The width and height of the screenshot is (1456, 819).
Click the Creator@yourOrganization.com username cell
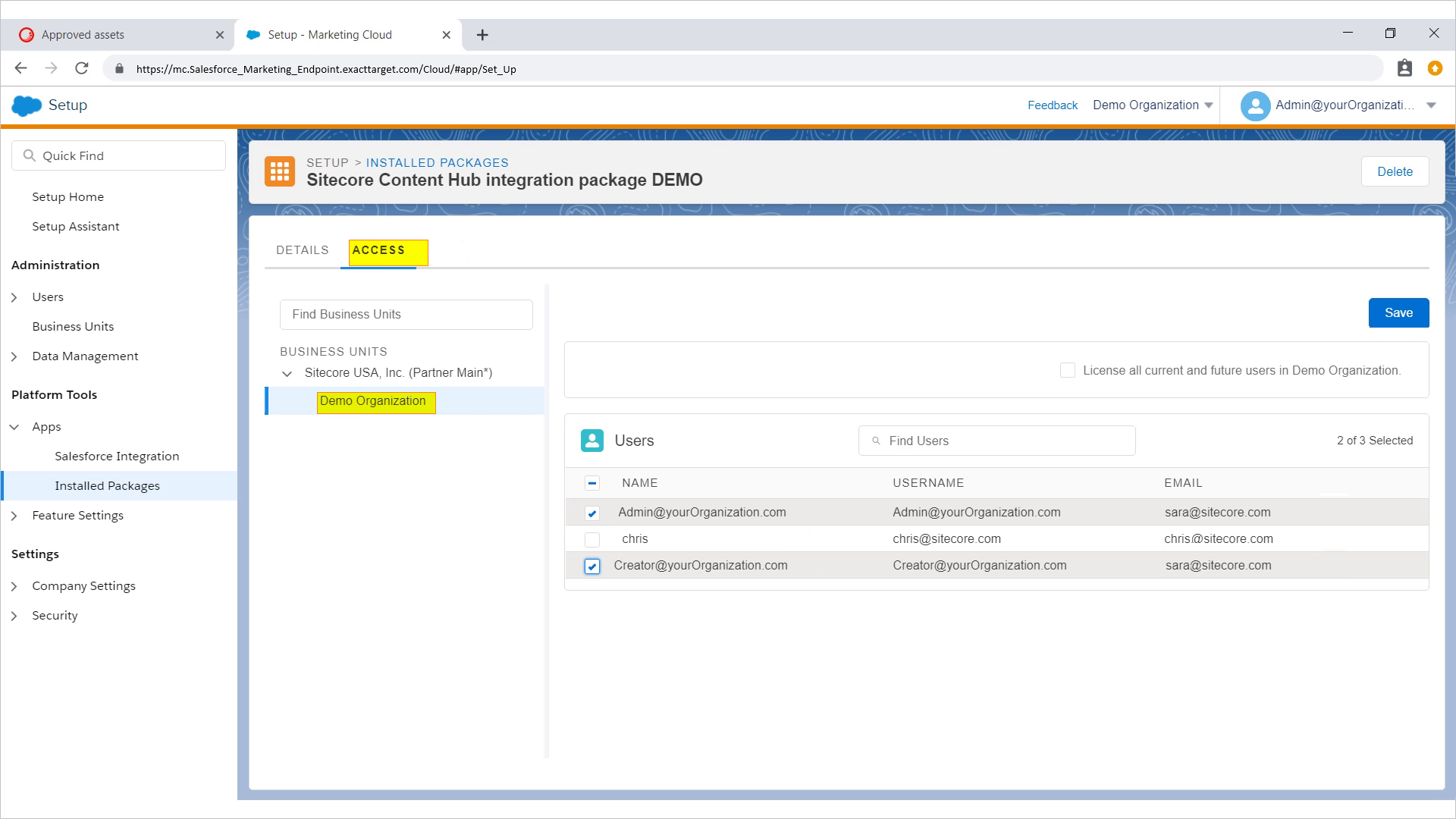coord(980,566)
